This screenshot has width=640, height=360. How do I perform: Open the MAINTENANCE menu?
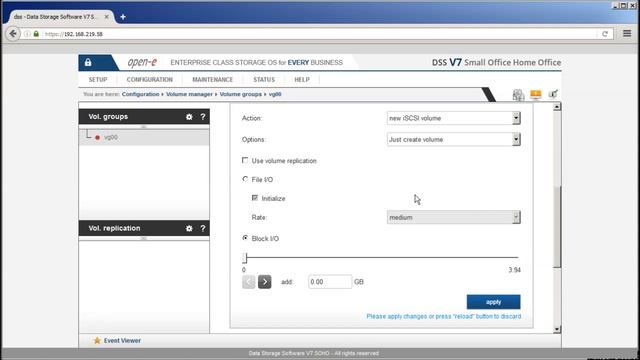tap(212, 80)
